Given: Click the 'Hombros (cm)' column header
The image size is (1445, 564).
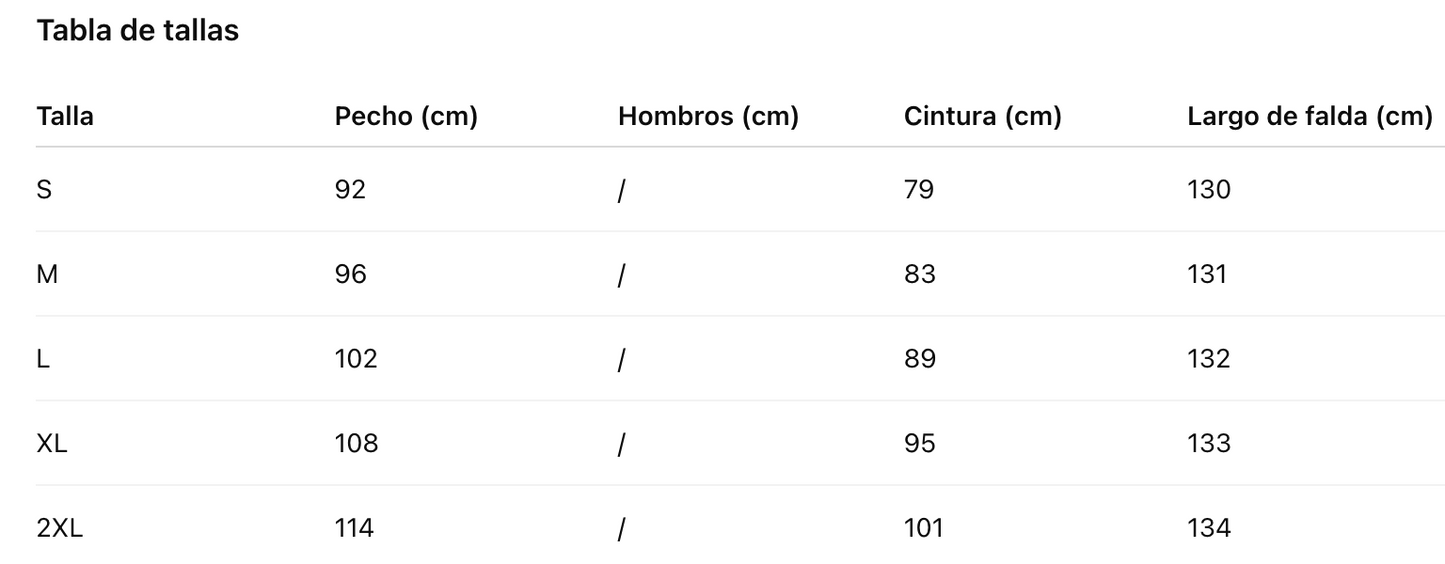Looking at the screenshot, I should click(x=708, y=117).
